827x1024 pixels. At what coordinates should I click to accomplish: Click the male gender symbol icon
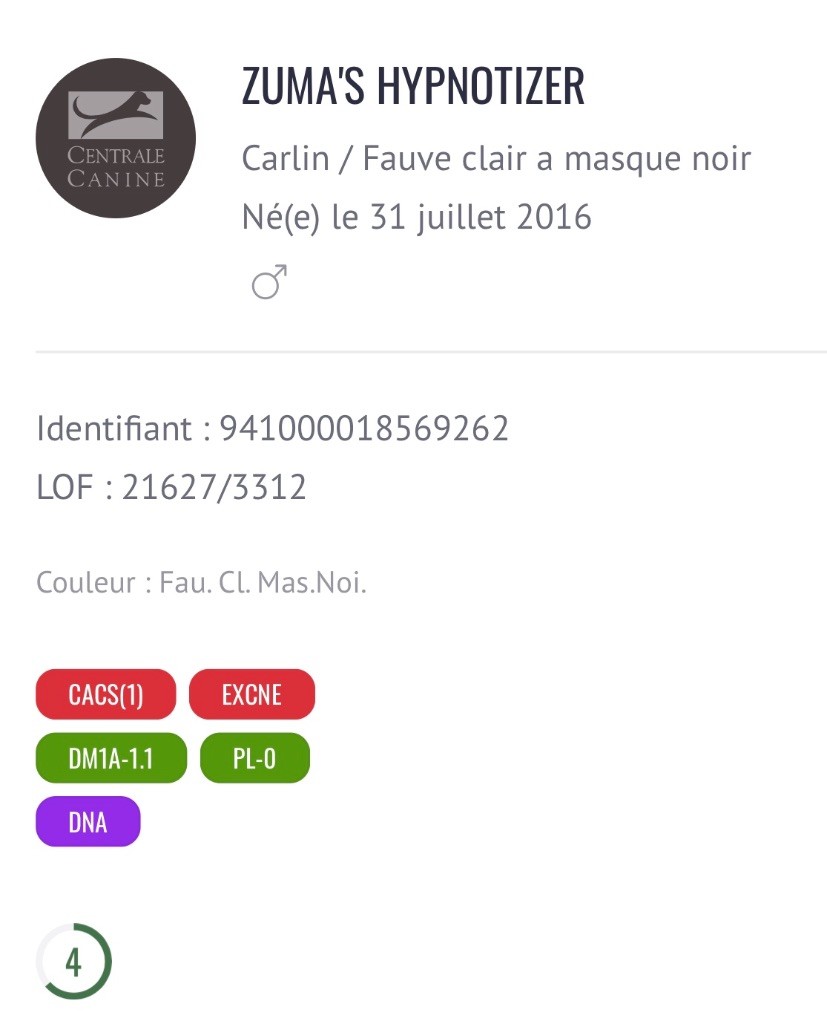(269, 281)
